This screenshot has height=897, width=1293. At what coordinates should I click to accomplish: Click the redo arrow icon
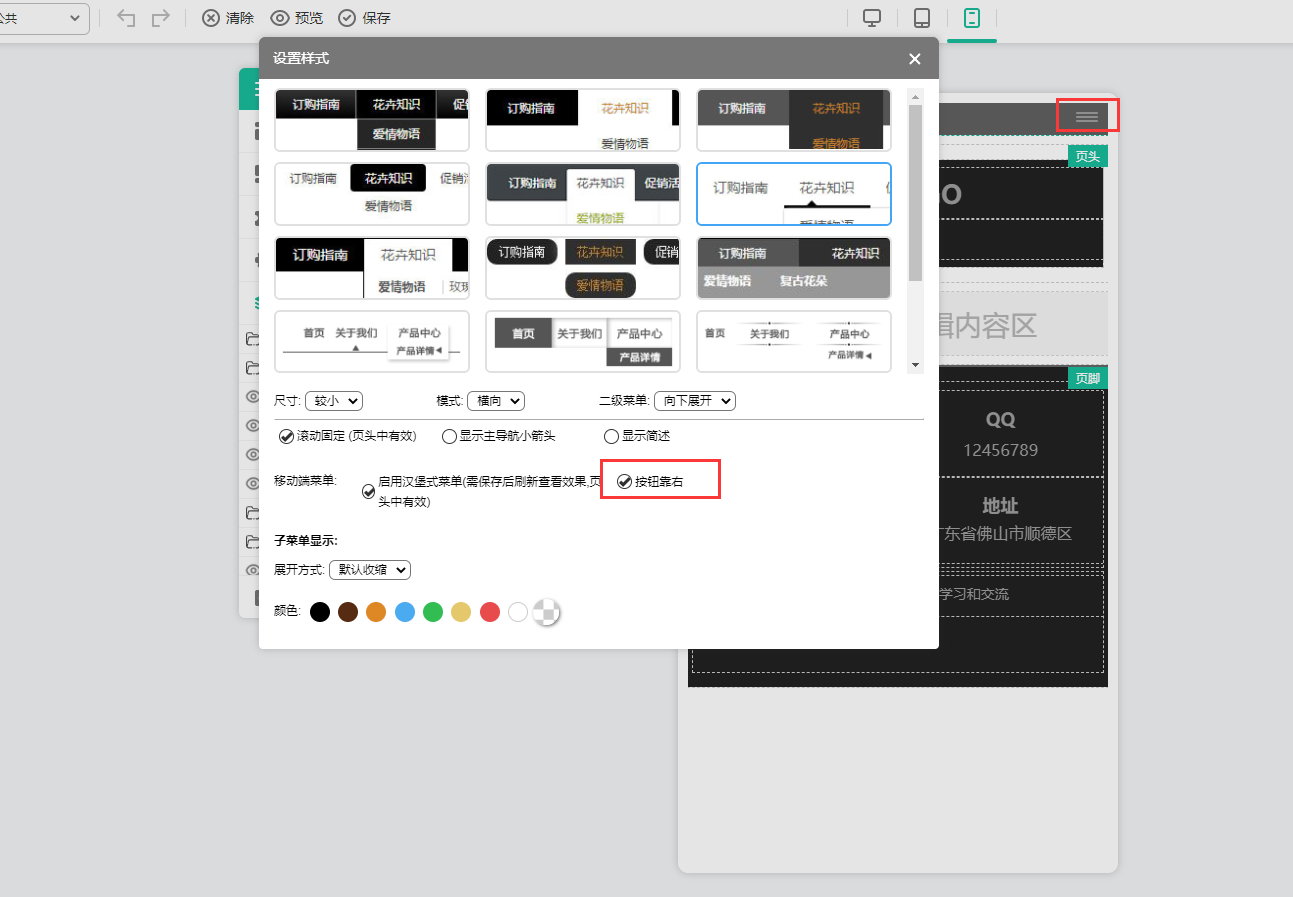point(160,18)
